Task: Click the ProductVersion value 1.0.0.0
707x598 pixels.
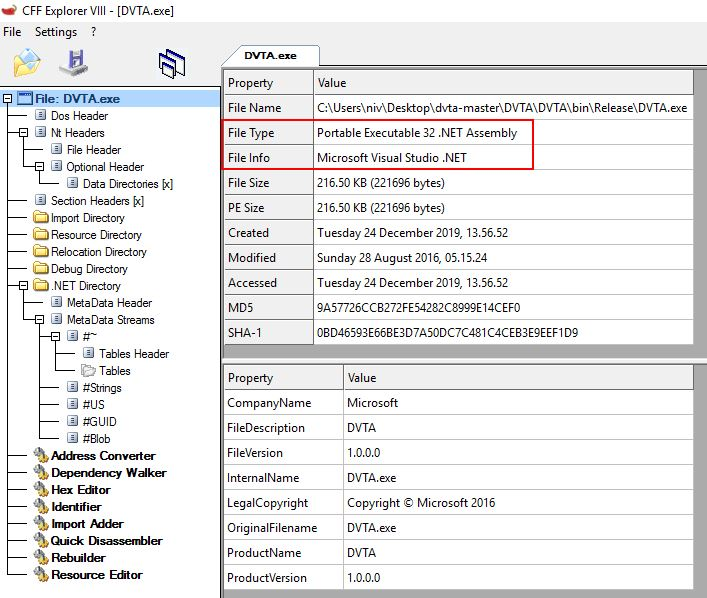Action: click(x=363, y=578)
